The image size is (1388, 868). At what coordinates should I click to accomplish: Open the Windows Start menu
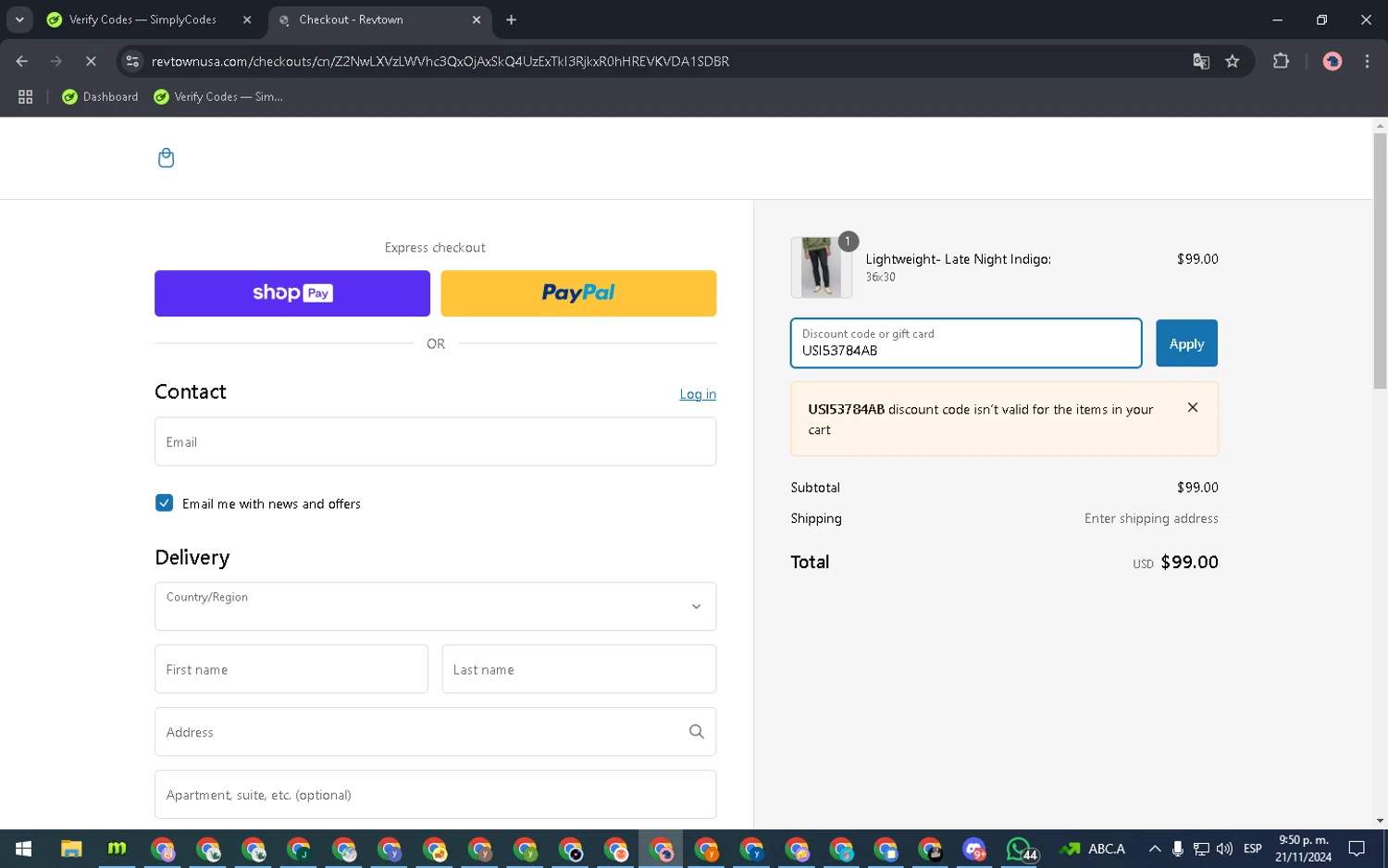[x=24, y=849]
